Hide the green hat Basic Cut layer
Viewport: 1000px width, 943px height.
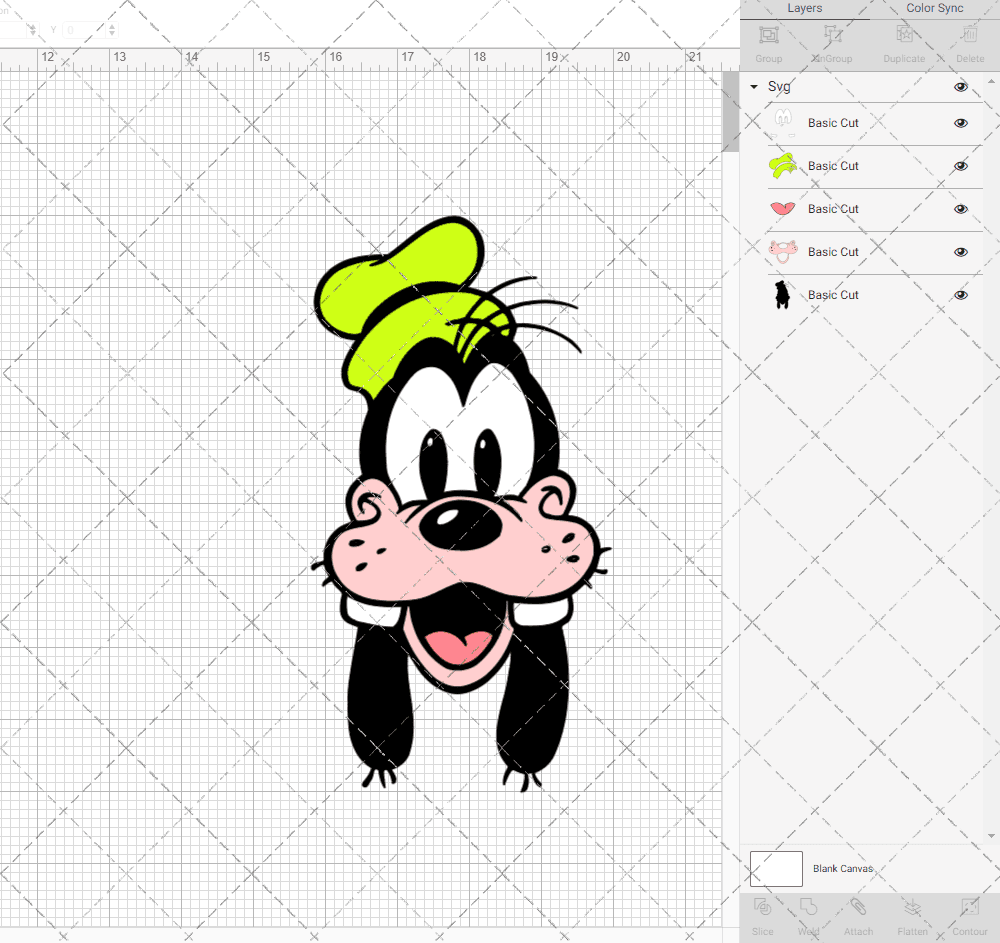point(960,166)
